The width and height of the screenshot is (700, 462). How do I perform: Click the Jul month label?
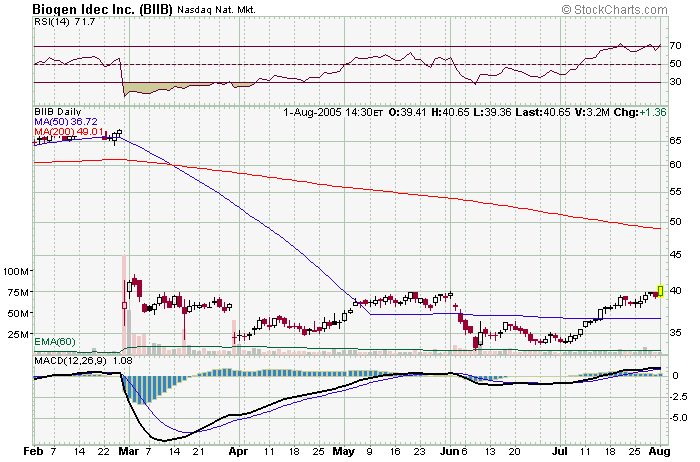coord(559,451)
